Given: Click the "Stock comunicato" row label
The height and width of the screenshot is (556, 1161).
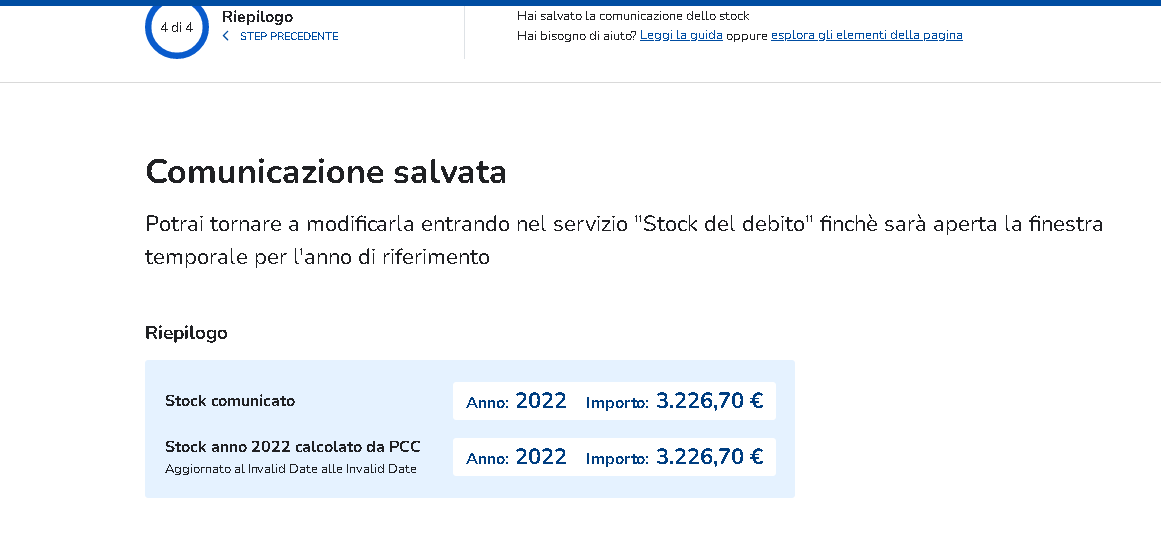Looking at the screenshot, I should (x=230, y=401).
